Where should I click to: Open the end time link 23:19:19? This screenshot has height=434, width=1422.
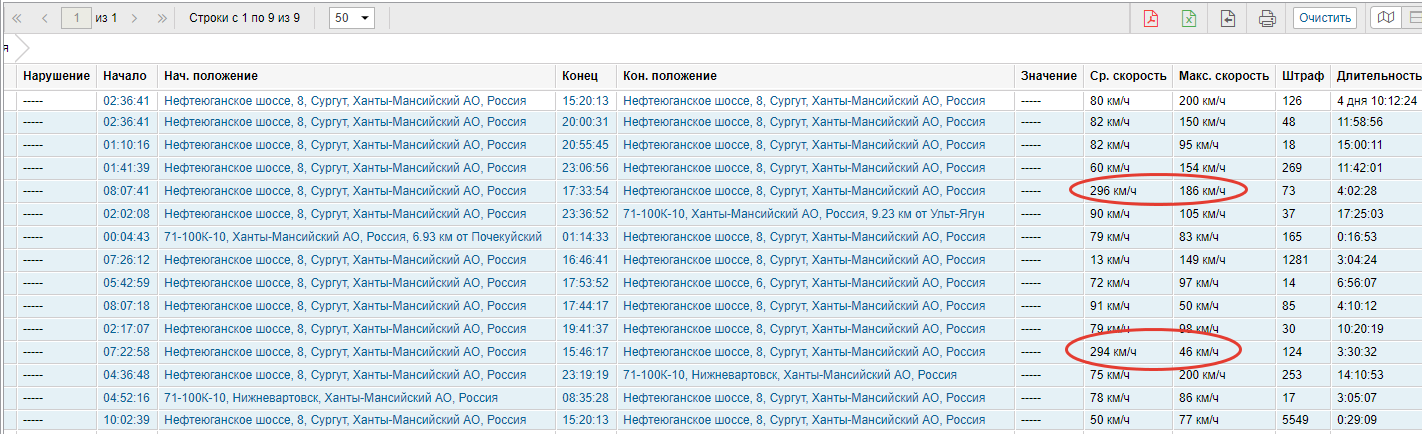[x=585, y=375]
